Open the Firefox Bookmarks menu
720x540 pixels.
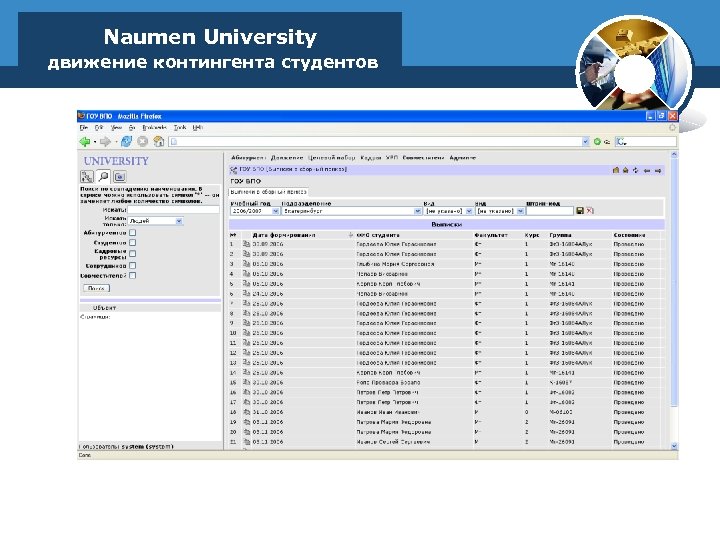[154, 127]
